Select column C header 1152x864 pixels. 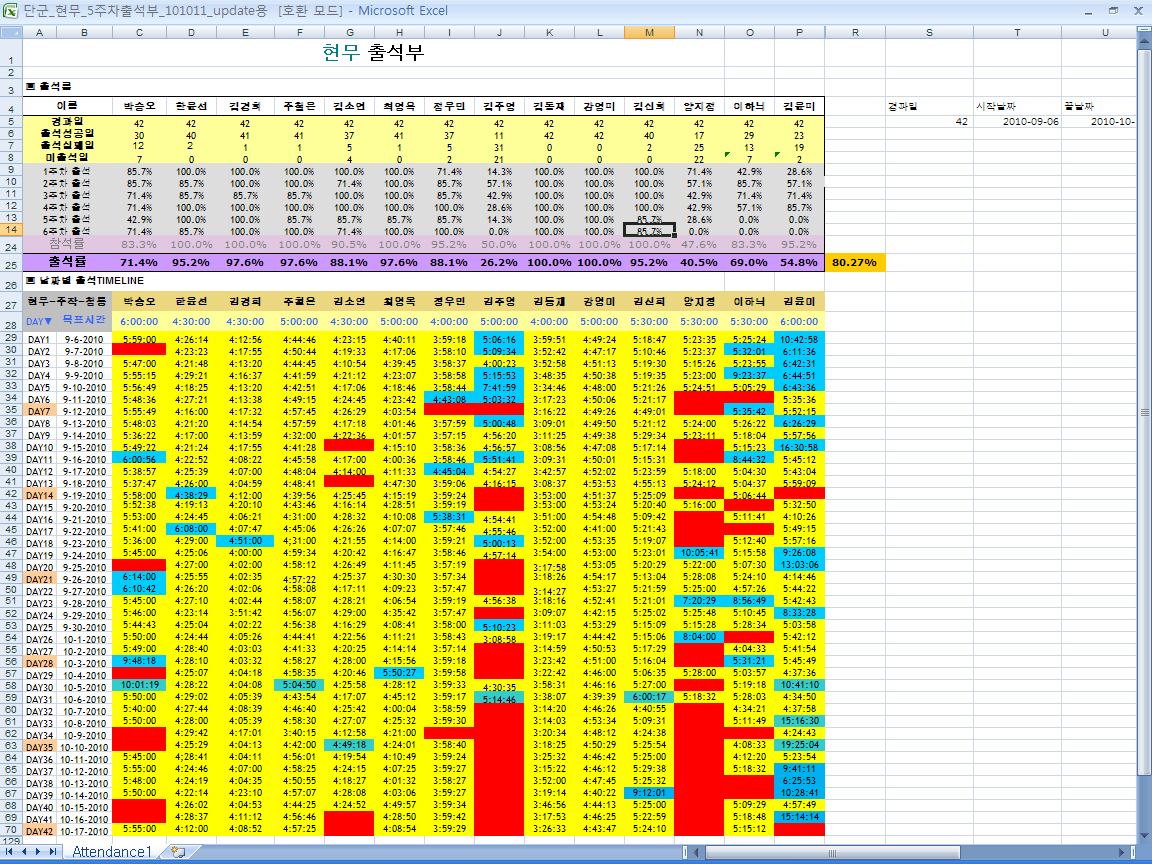(x=140, y=32)
